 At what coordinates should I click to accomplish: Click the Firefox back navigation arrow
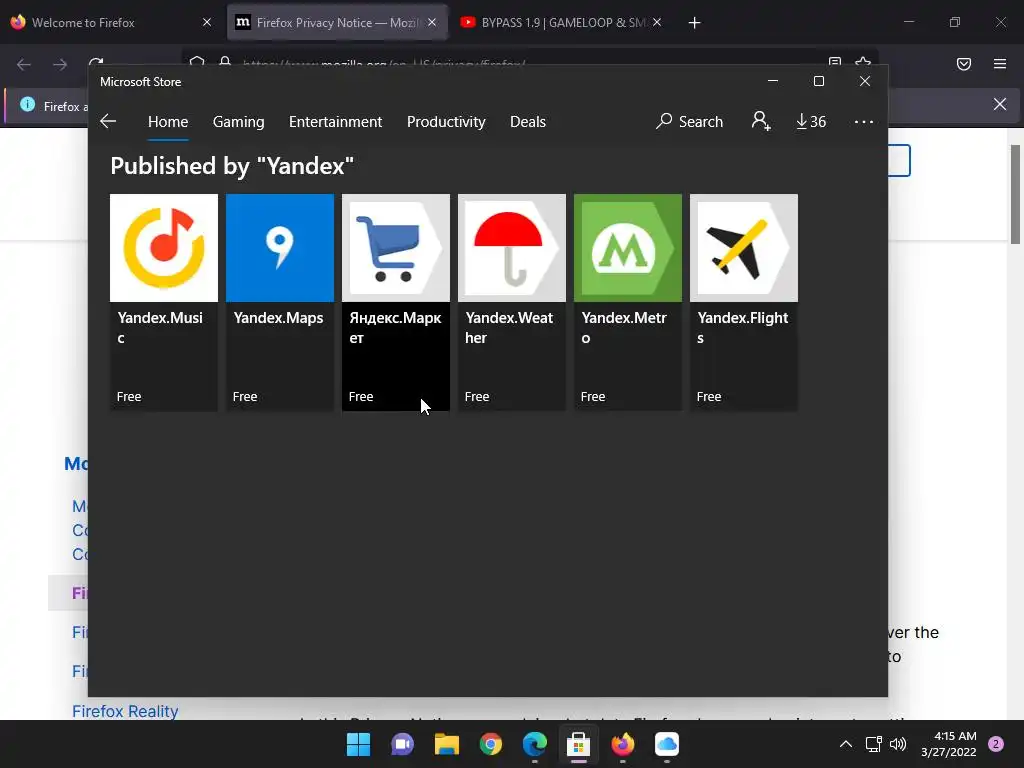click(x=24, y=64)
